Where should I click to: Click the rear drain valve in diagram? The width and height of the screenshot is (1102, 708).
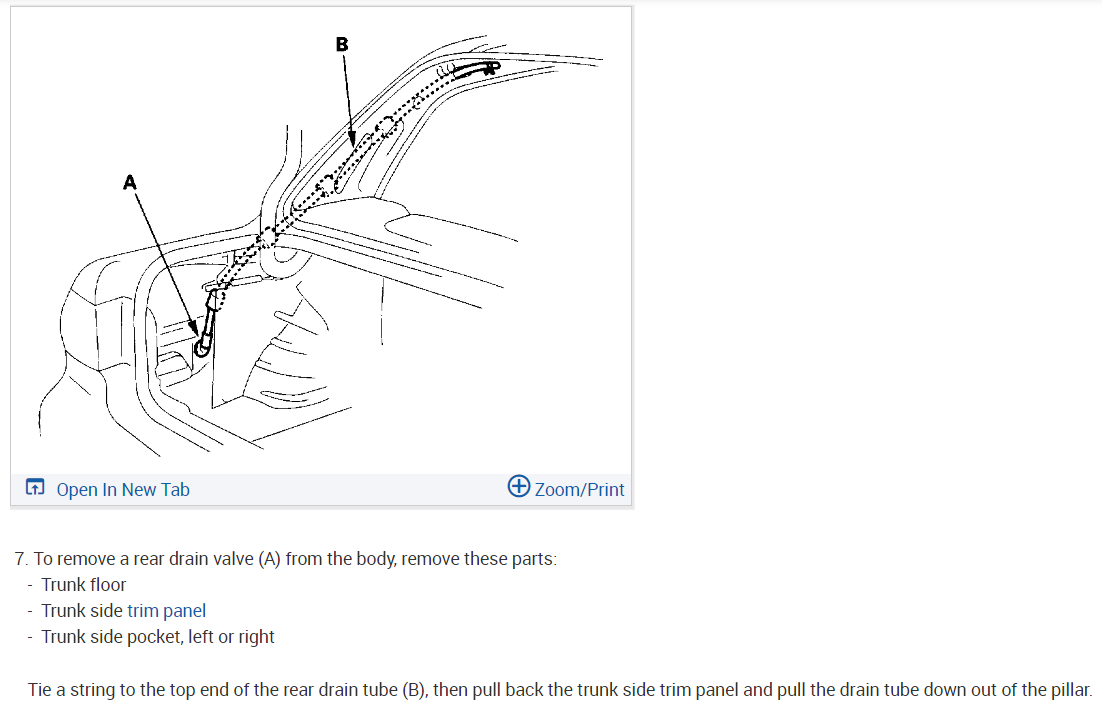(207, 327)
